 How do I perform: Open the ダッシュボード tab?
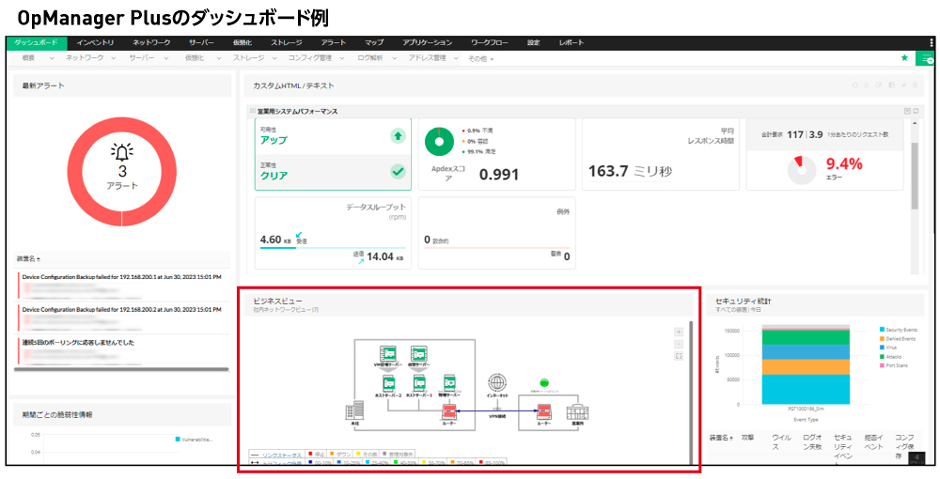point(36,43)
